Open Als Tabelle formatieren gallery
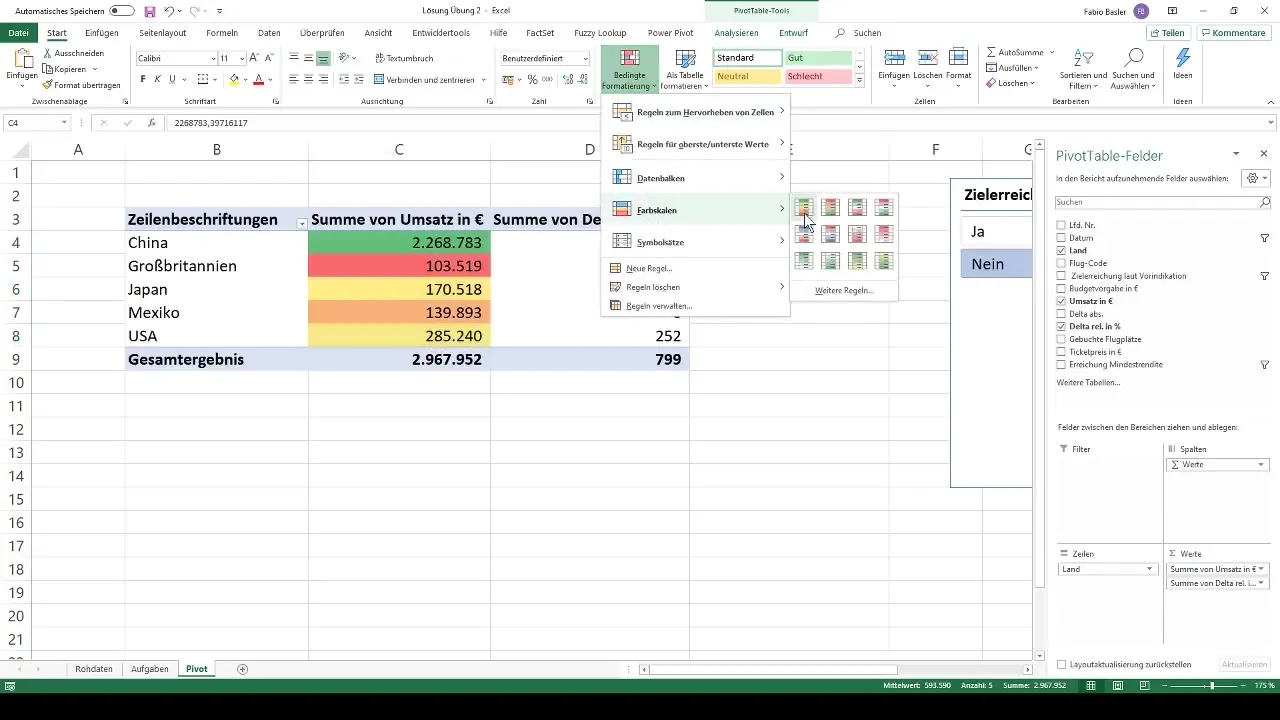This screenshot has height=720, width=1280. pos(685,69)
